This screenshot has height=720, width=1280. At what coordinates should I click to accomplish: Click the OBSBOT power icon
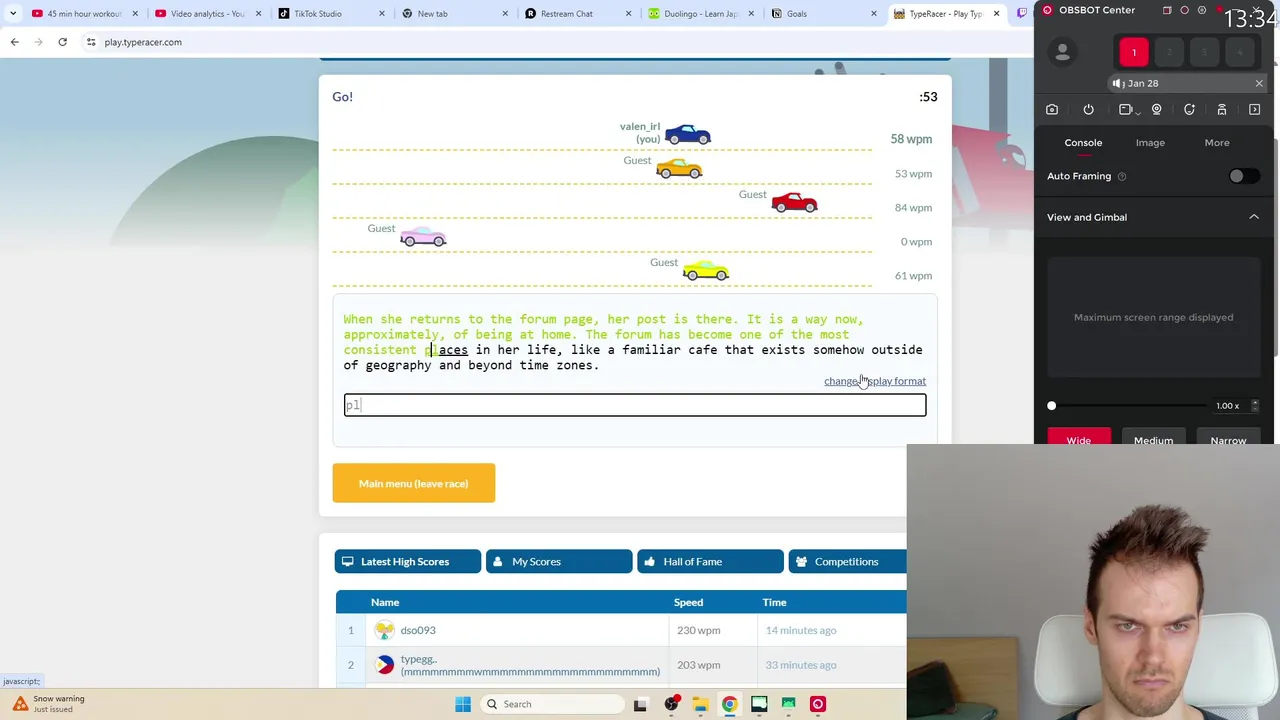pos(1088,110)
